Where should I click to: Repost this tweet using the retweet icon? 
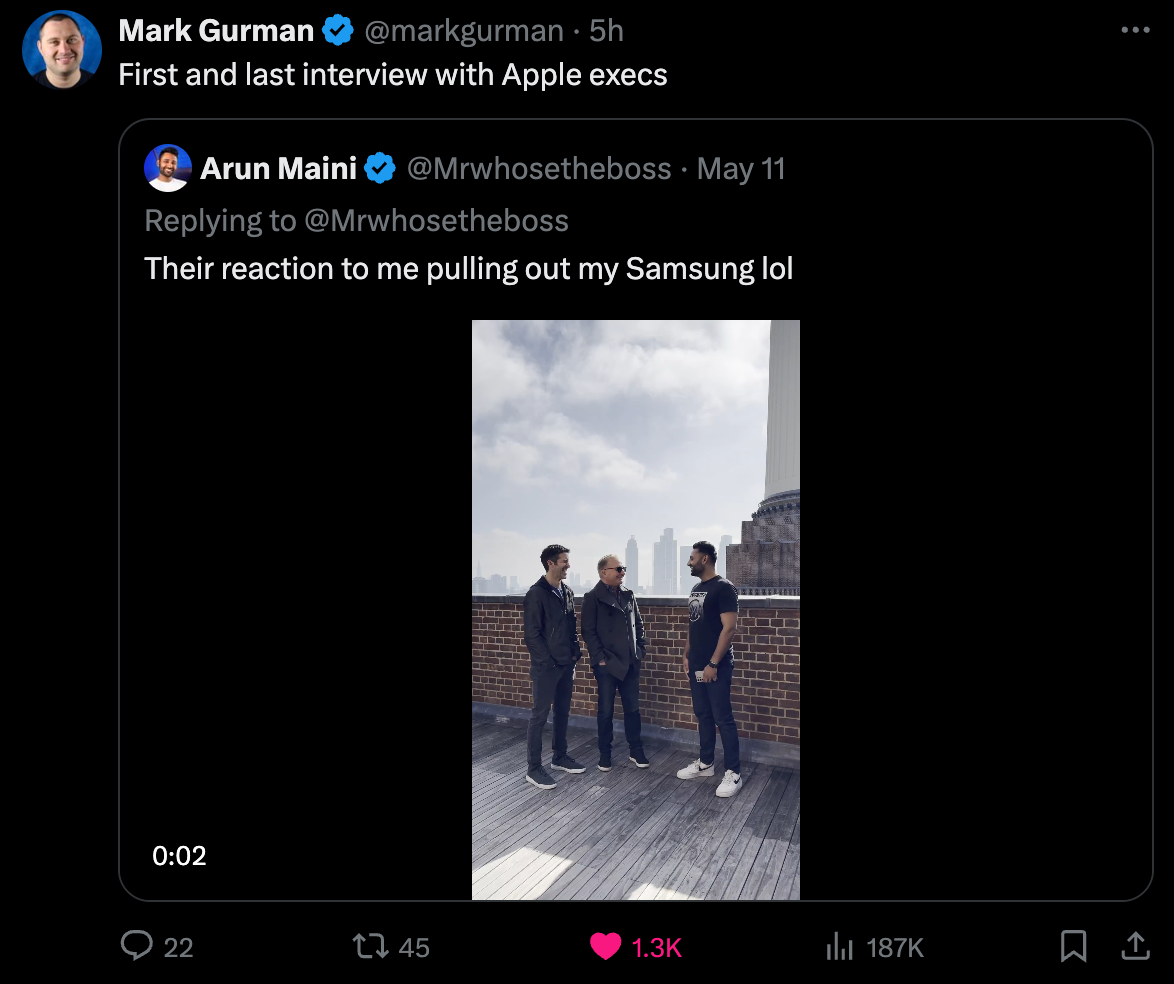pyautogui.click(x=372, y=946)
